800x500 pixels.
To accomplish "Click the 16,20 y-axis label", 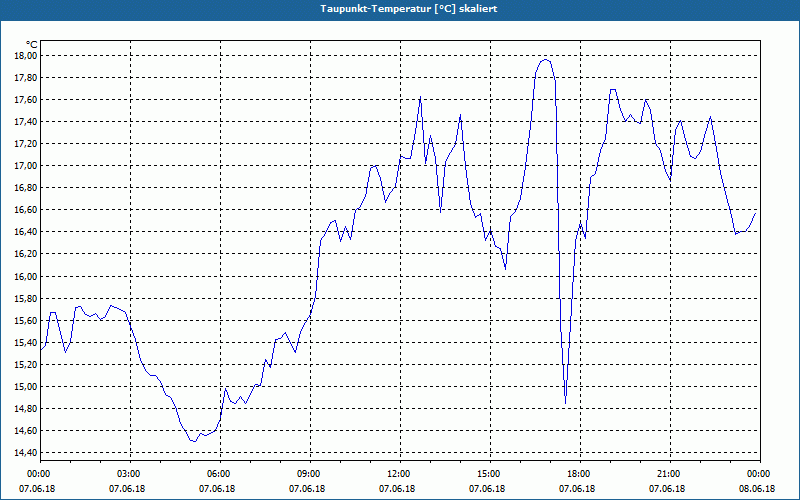I will [27, 254].
